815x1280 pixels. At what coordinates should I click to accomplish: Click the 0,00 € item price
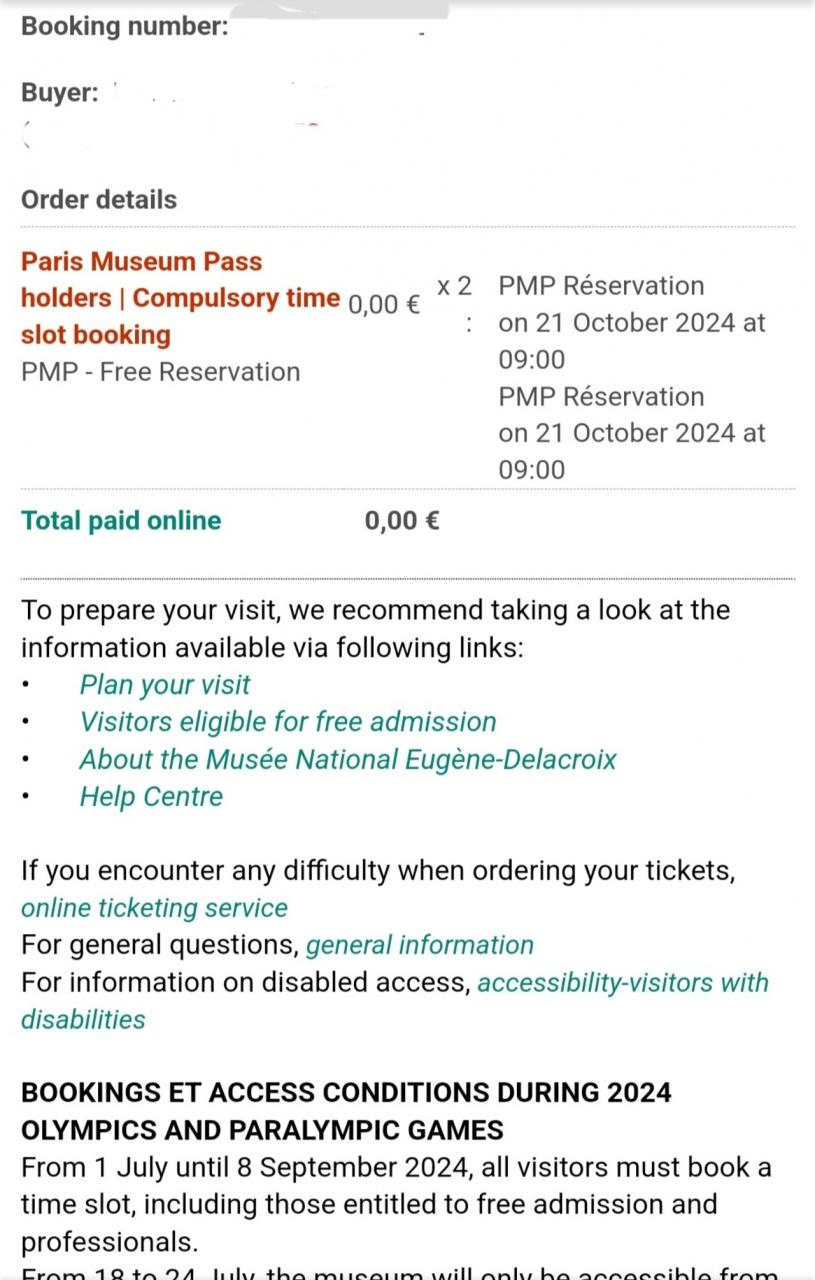pos(384,304)
